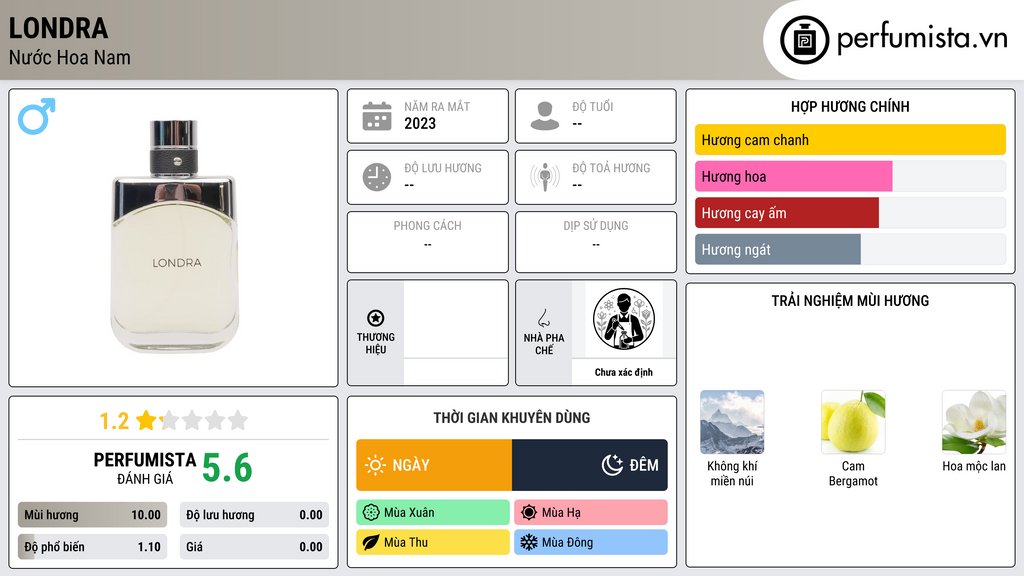The width and height of the screenshot is (1024, 576).
Task: Click the calendar icon beside Năm ra mắt
Action: click(x=377, y=116)
